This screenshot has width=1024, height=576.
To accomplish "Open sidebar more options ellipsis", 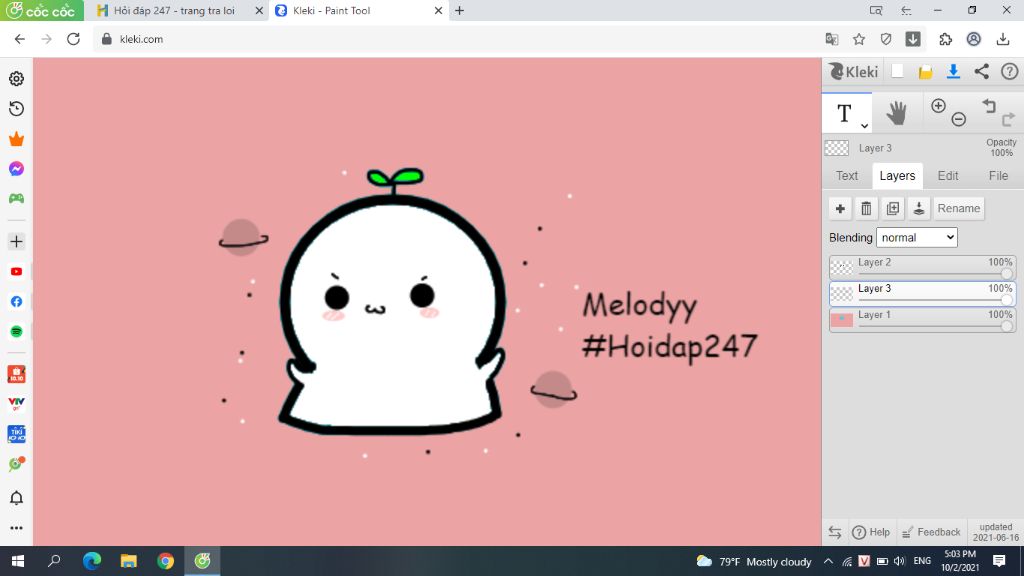I will (x=16, y=528).
